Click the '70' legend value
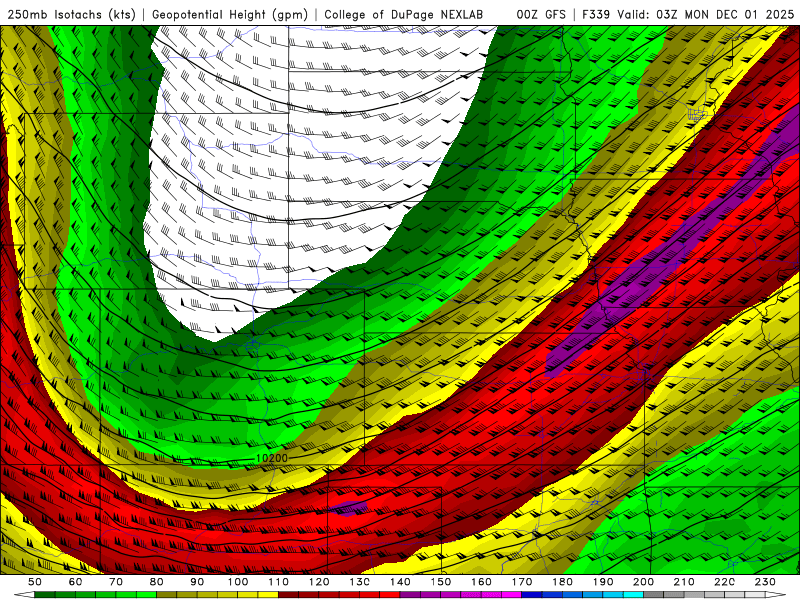The image size is (800, 600). (x=116, y=582)
